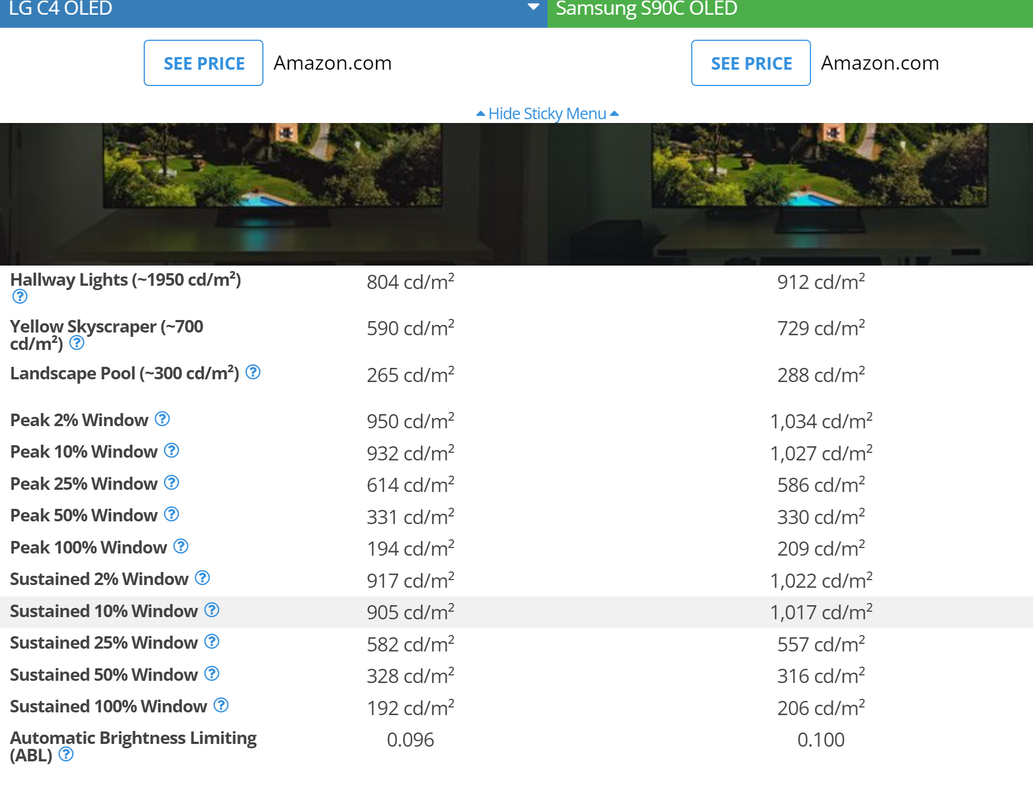This screenshot has height=800, width=1033.
Task: Open Amazon.com link under LG C4
Action: tap(333, 63)
